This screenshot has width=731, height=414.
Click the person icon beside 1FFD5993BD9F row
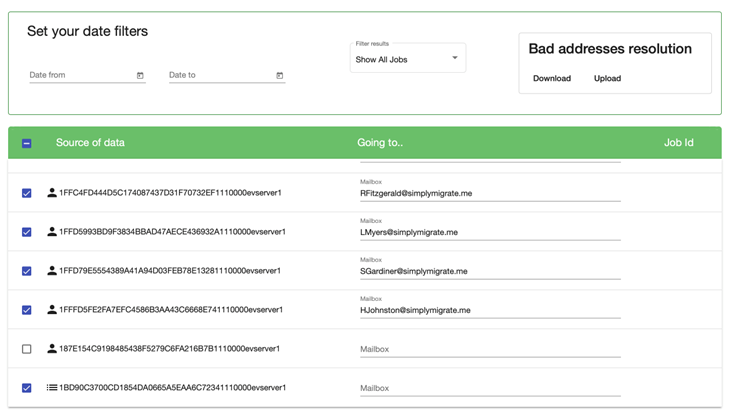tap(52, 232)
